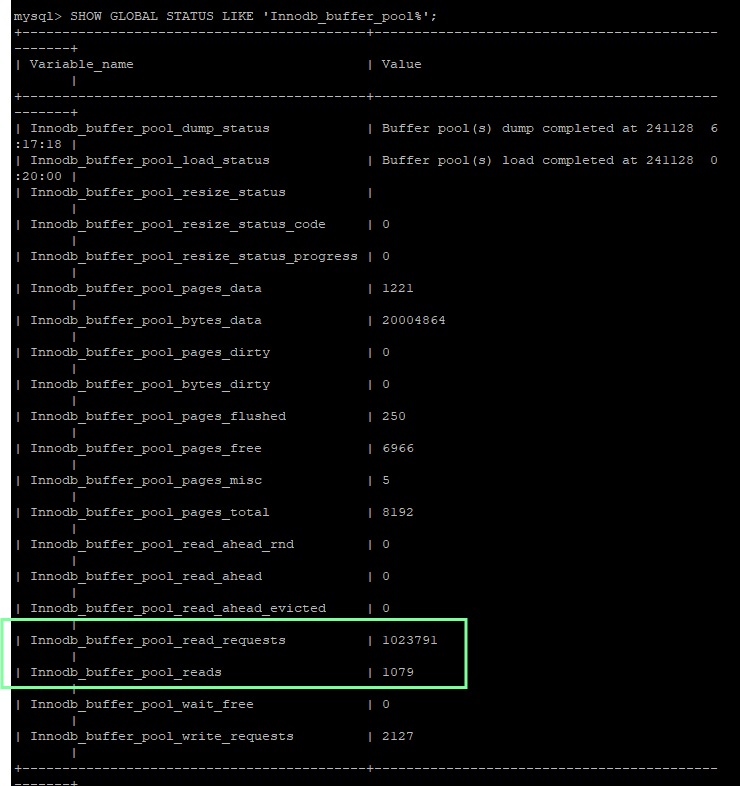Click the pages_data value 1221
740x786 pixels.
(397, 288)
